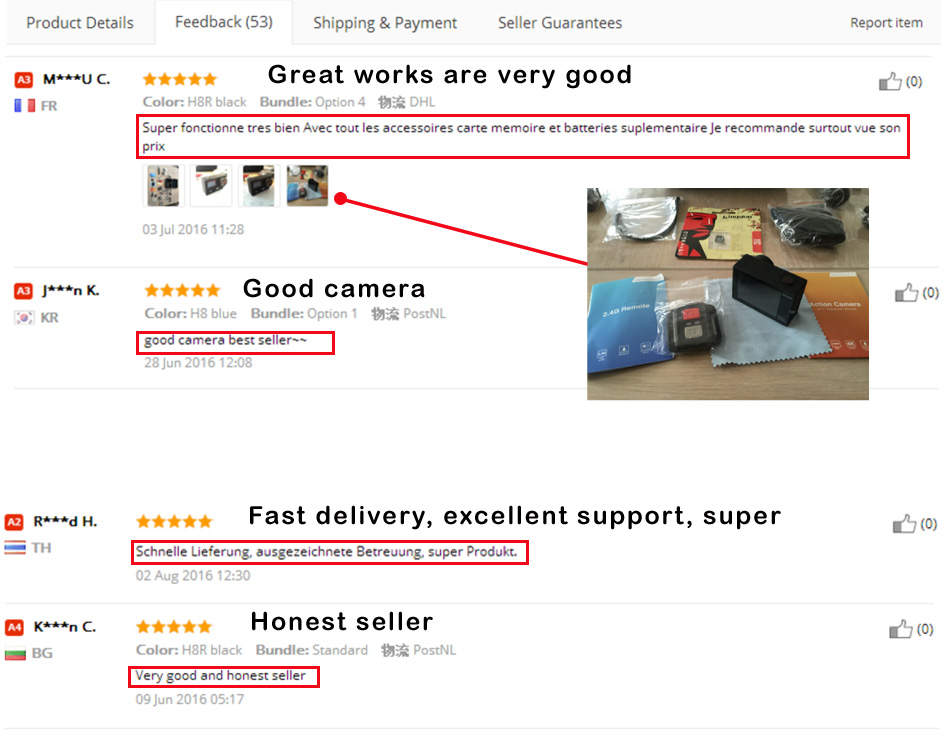Click the A3 badge beside M***U C.

tap(24, 79)
